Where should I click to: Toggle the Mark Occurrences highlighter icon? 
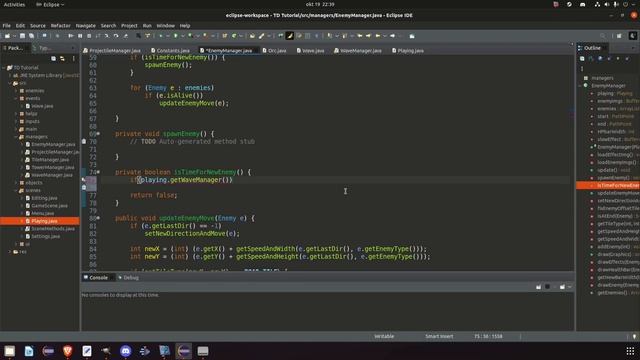point(289,36)
